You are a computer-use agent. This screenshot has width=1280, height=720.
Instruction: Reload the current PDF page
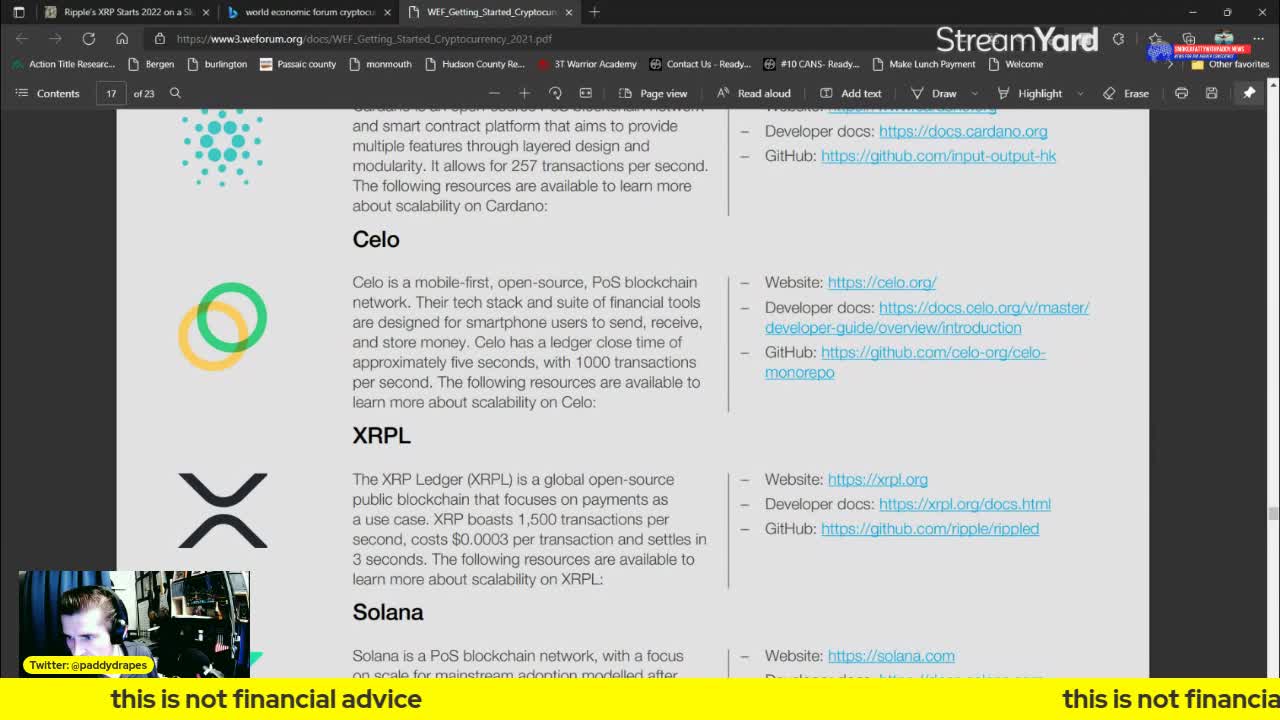point(89,38)
